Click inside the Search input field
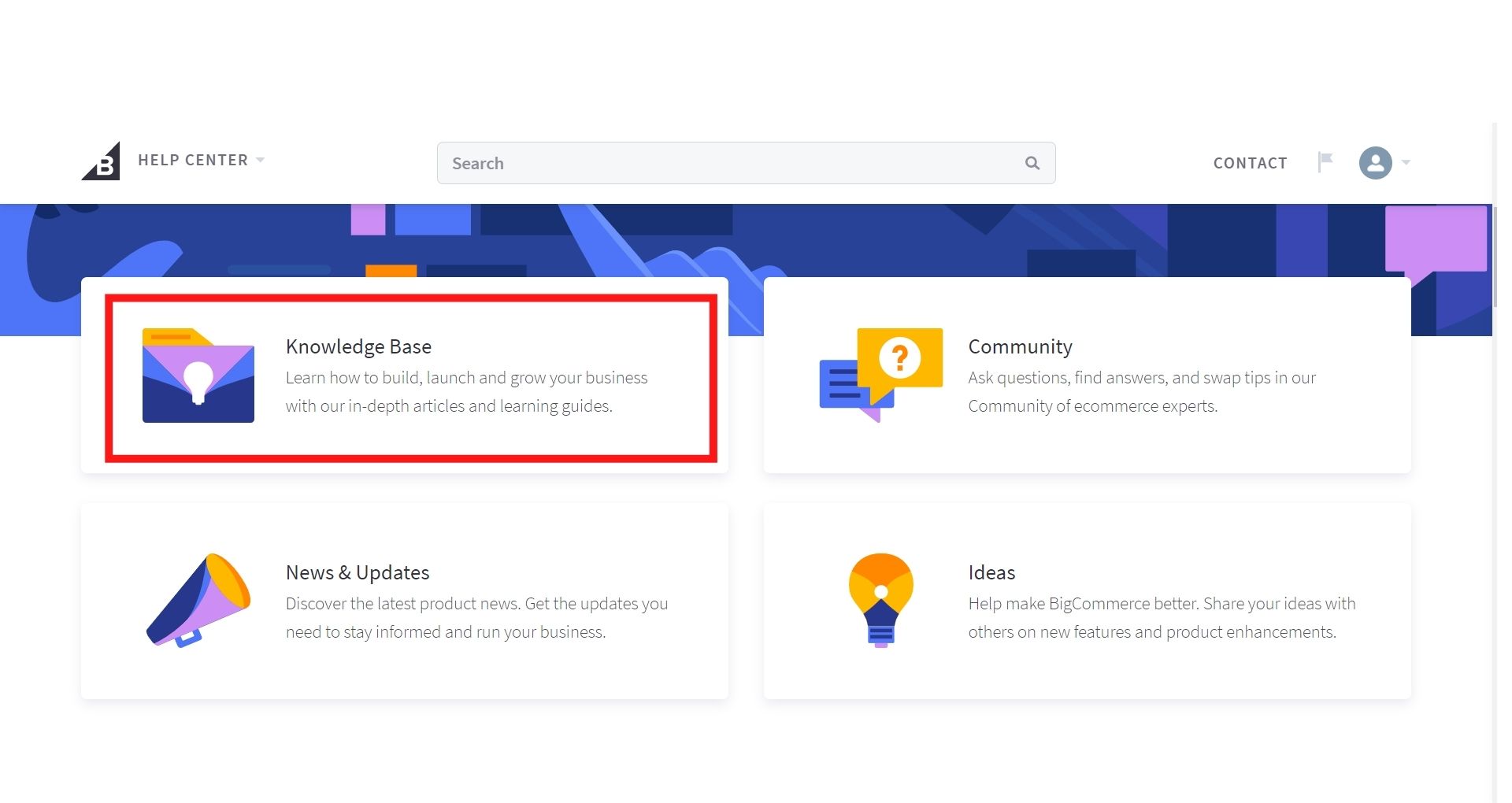The width and height of the screenshot is (1512, 803). pos(709,163)
